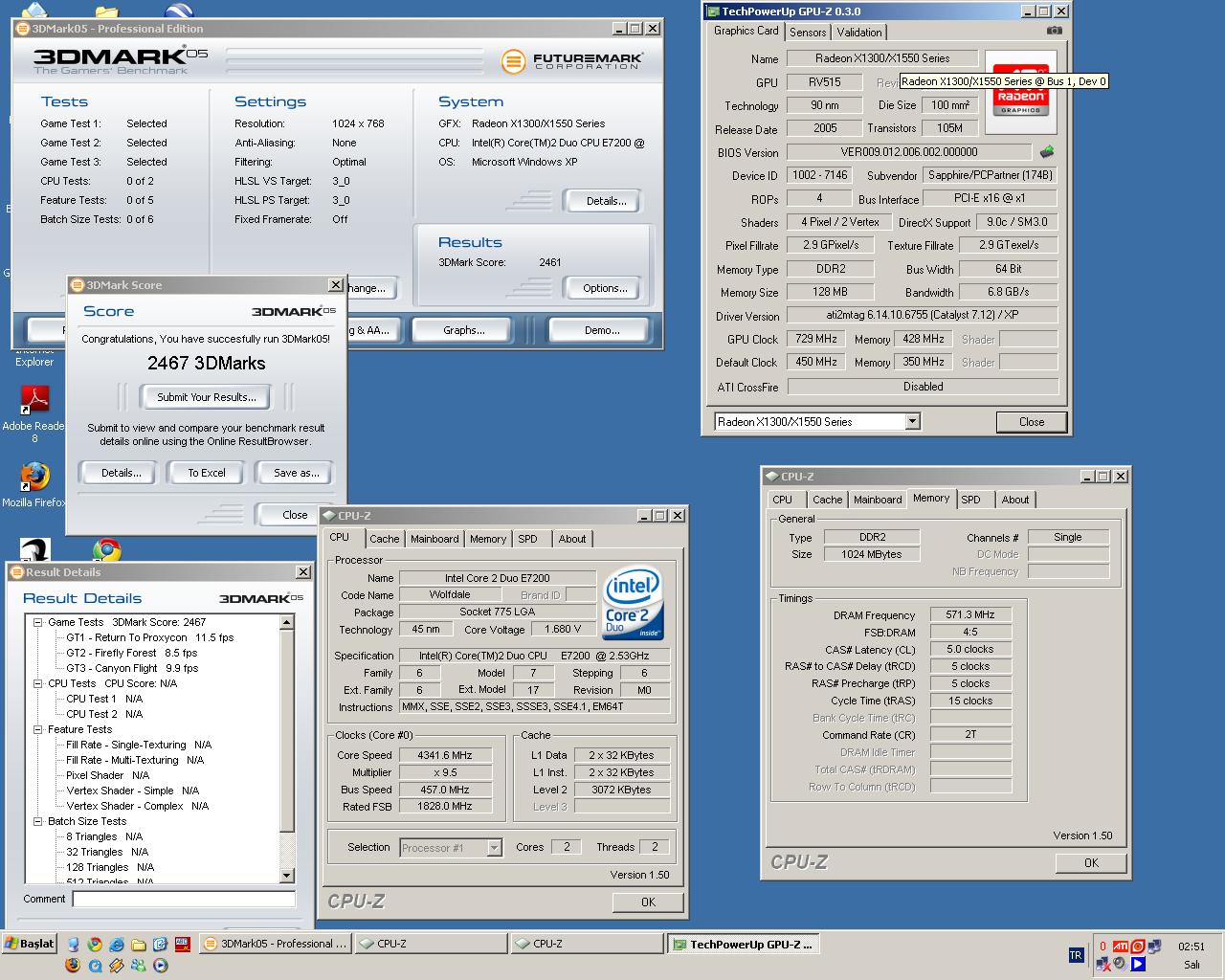Click the Result Details scrollbar down arrow
The image size is (1225, 980).
(287, 876)
